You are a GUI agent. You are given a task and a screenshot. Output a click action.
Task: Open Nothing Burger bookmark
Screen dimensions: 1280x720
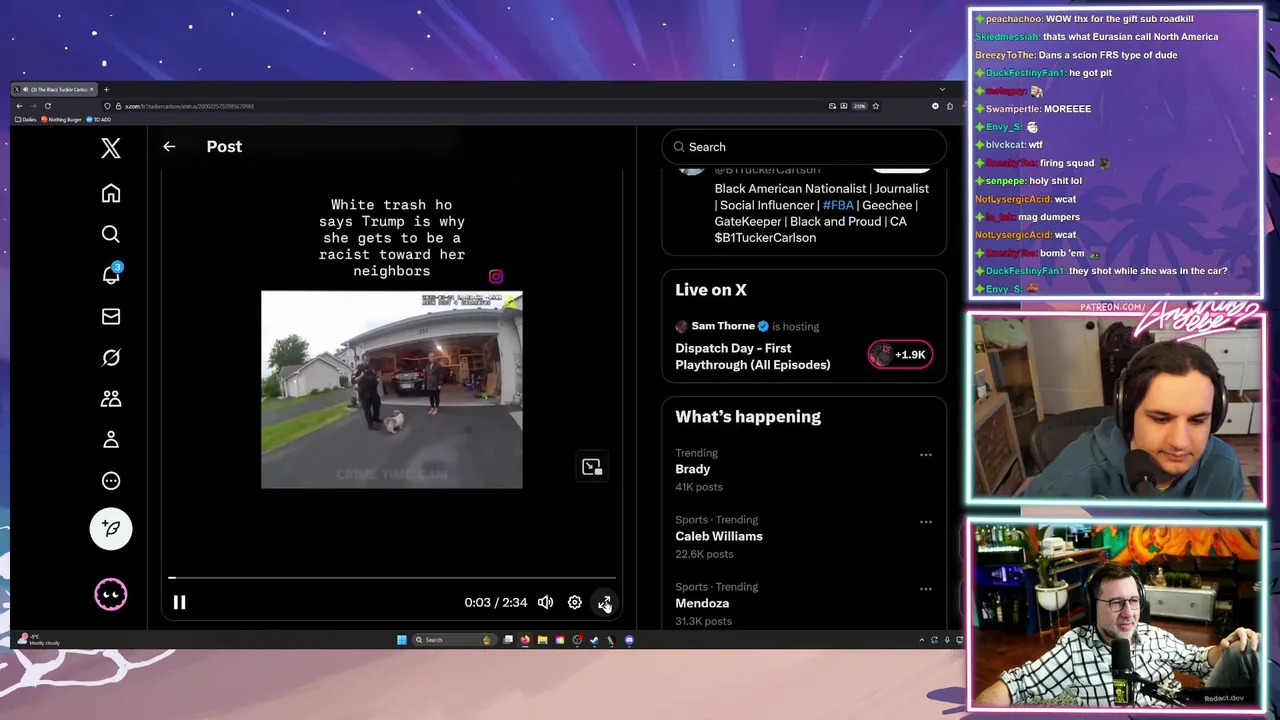pos(62,119)
